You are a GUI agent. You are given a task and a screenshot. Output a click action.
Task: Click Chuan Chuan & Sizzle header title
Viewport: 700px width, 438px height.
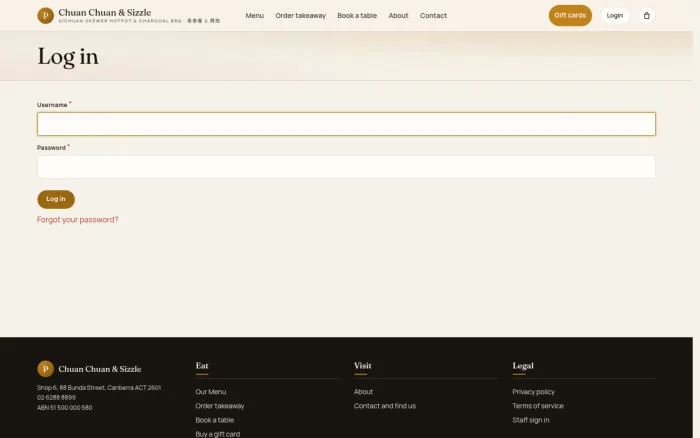click(105, 13)
